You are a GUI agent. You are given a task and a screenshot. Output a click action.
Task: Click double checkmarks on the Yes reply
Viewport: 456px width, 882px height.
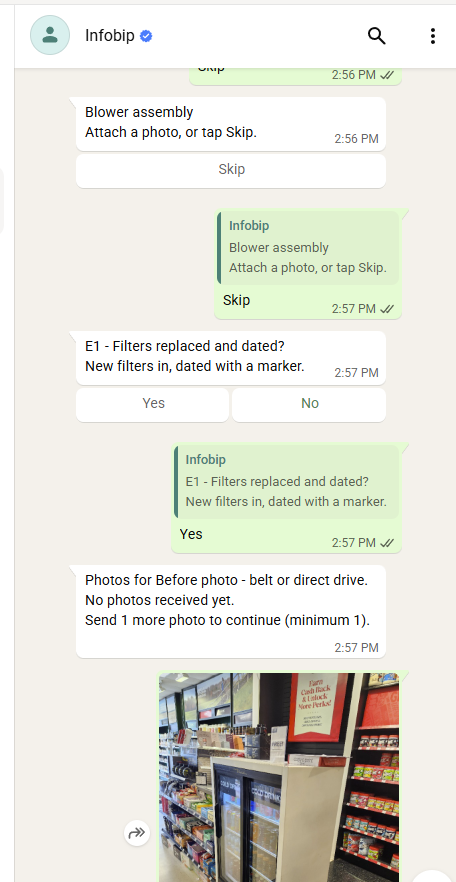[387, 543]
